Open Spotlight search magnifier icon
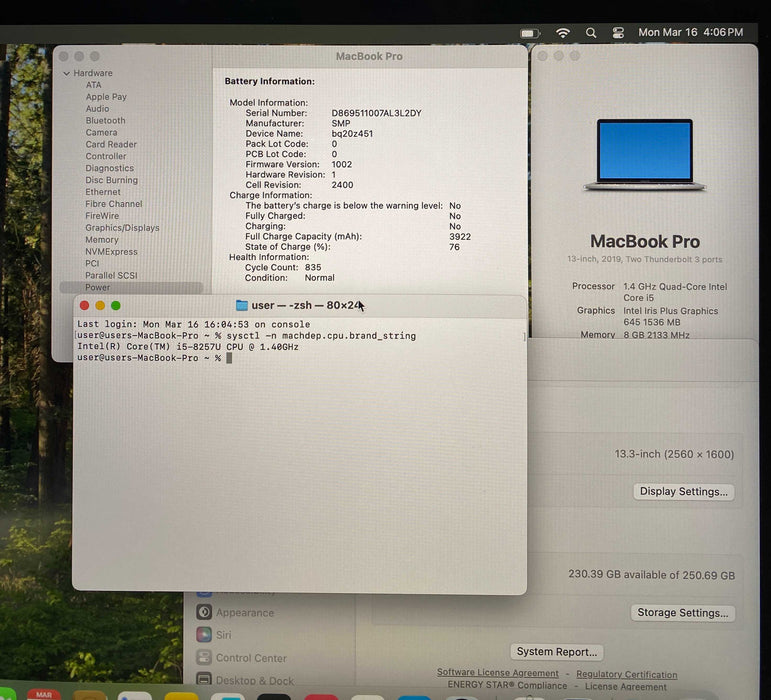771x700 pixels. pyautogui.click(x=591, y=33)
